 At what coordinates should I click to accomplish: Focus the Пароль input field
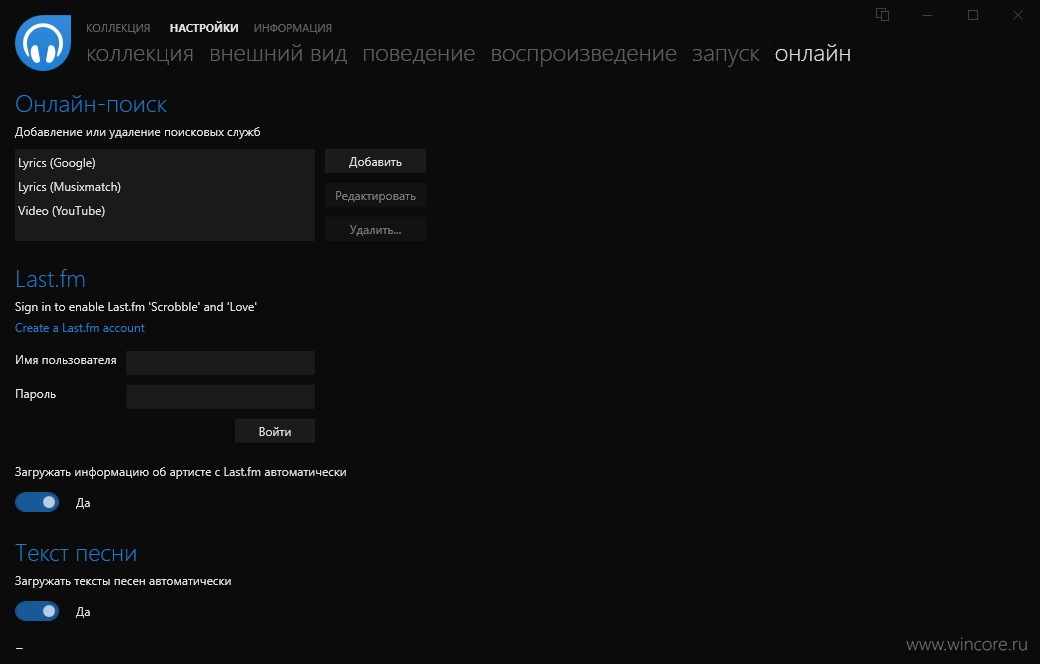pos(220,396)
